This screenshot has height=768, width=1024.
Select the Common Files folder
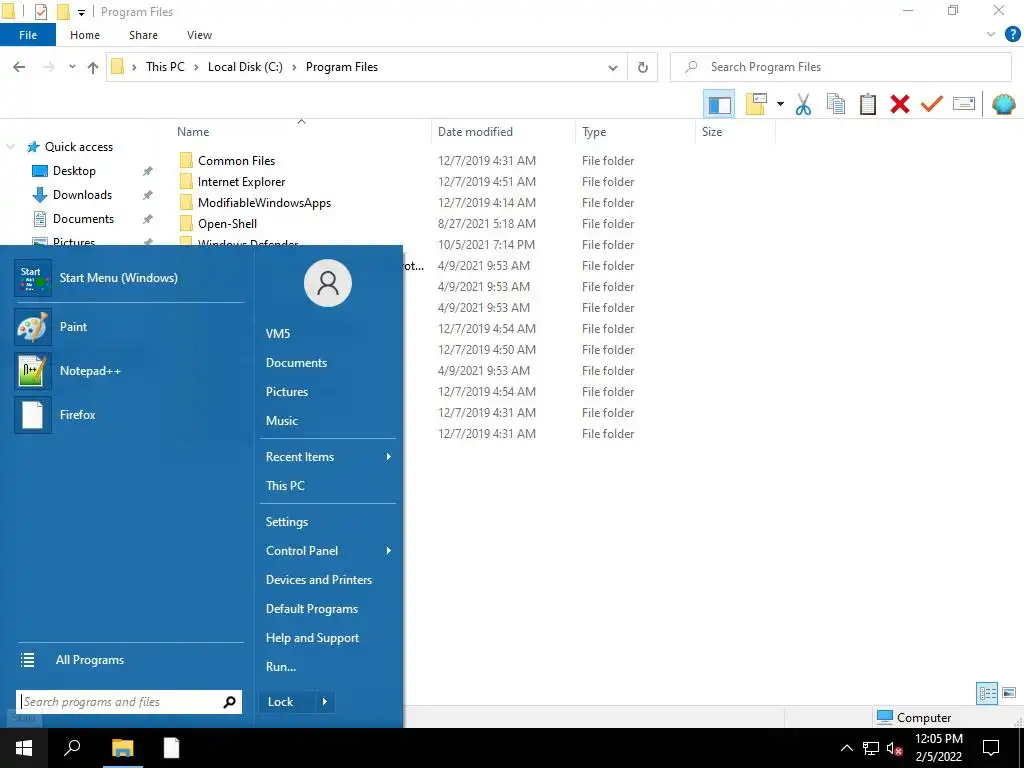point(236,161)
